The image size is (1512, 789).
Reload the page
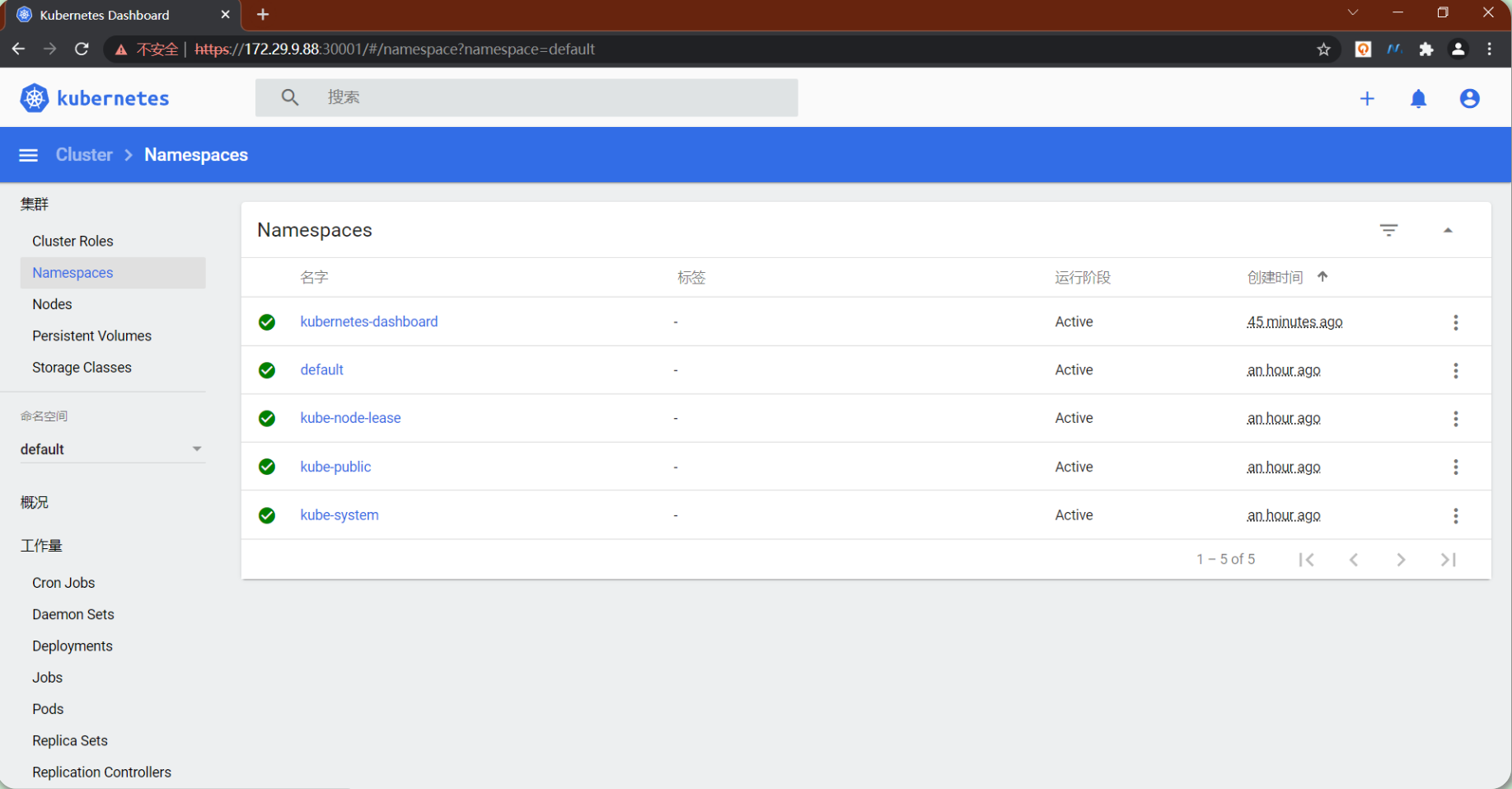pyautogui.click(x=82, y=49)
